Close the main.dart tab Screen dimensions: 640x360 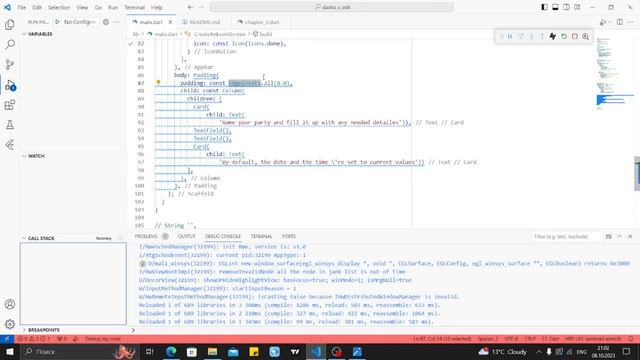click(x=170, y=22)
